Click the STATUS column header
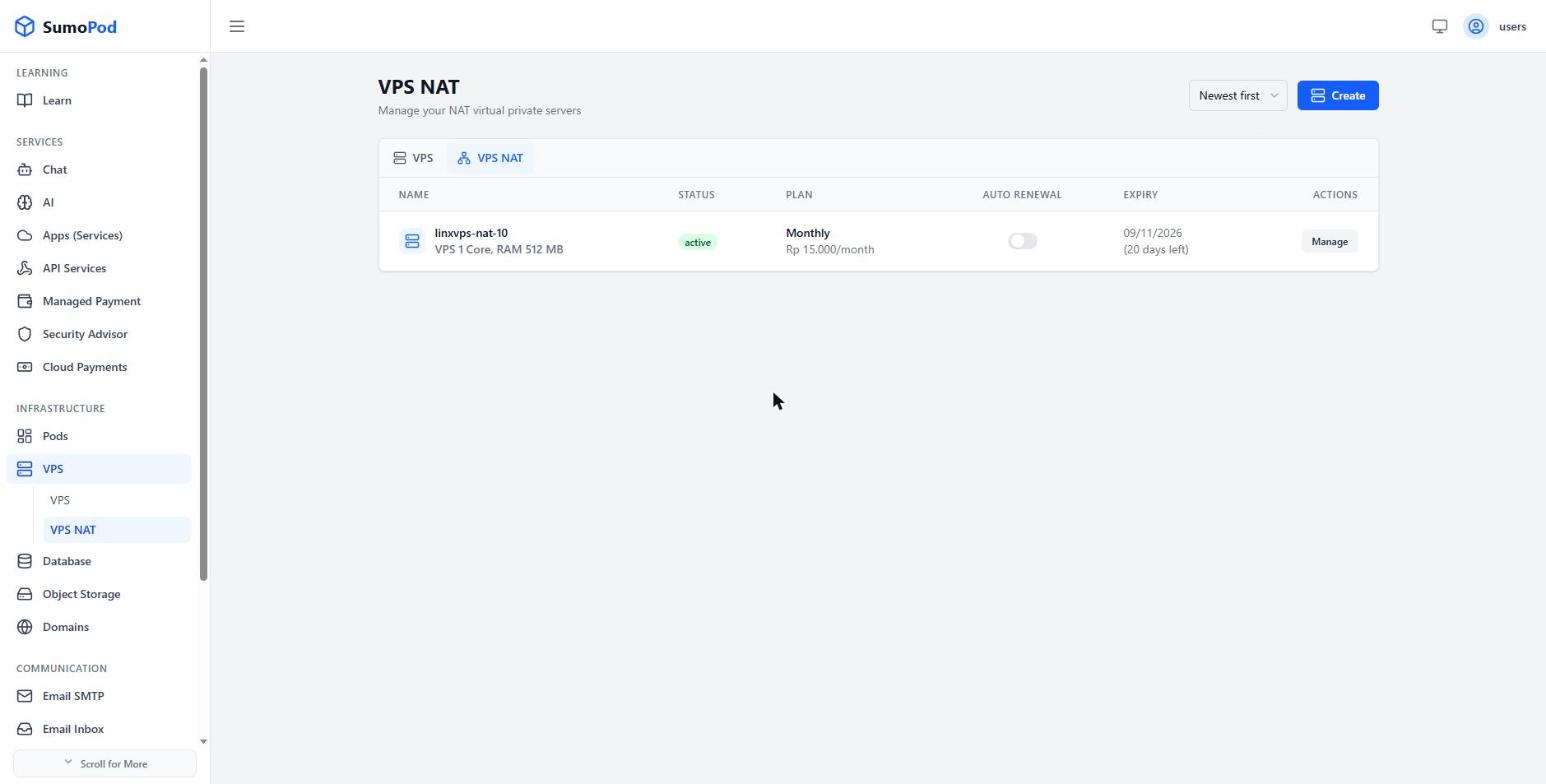The width and height of the screenshot is (1546, 784). (696, 195)
